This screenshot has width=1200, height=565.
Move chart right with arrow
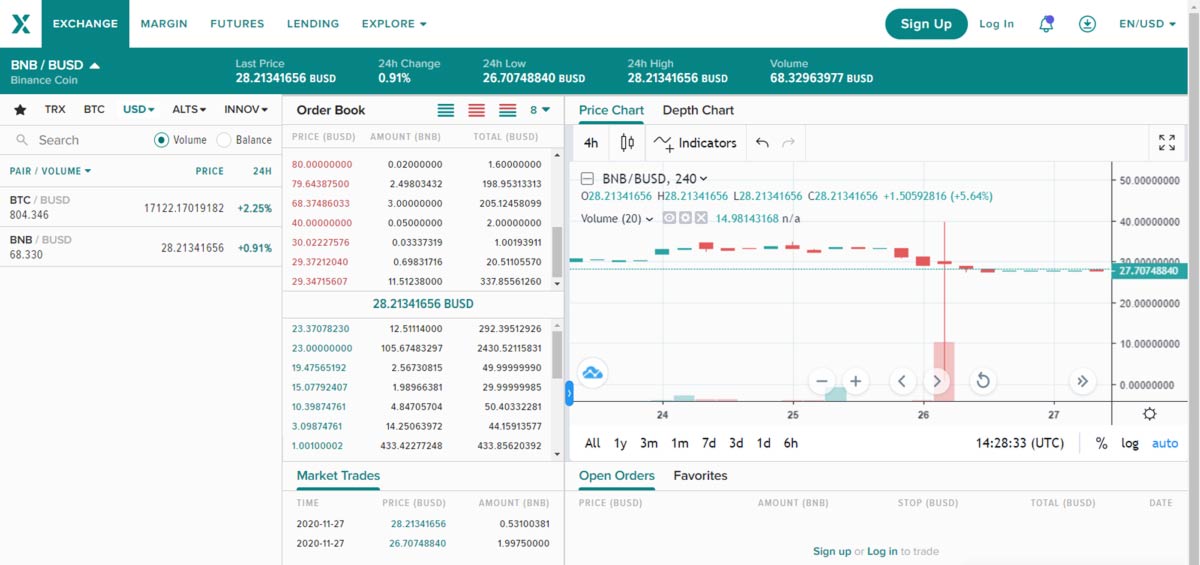pos(937,381)
